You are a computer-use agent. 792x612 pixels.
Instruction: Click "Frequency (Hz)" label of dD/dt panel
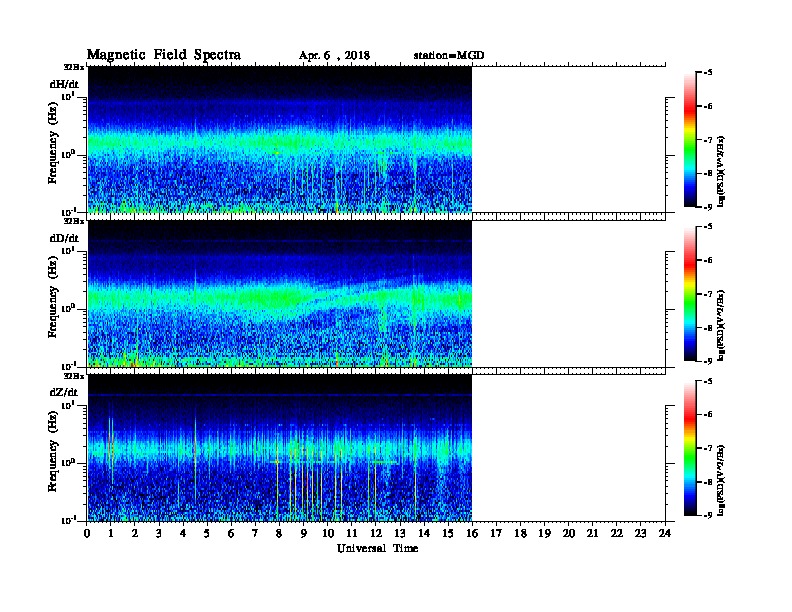tap(53, 298)
